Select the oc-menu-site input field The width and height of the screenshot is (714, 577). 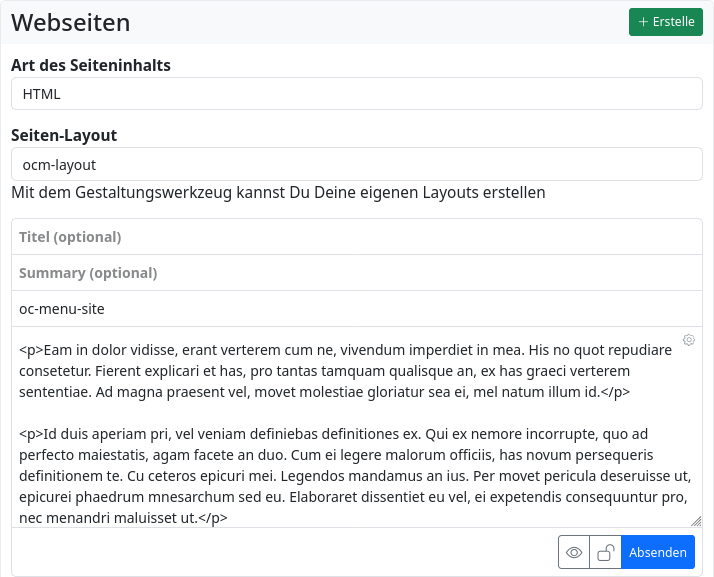[357, 309]
